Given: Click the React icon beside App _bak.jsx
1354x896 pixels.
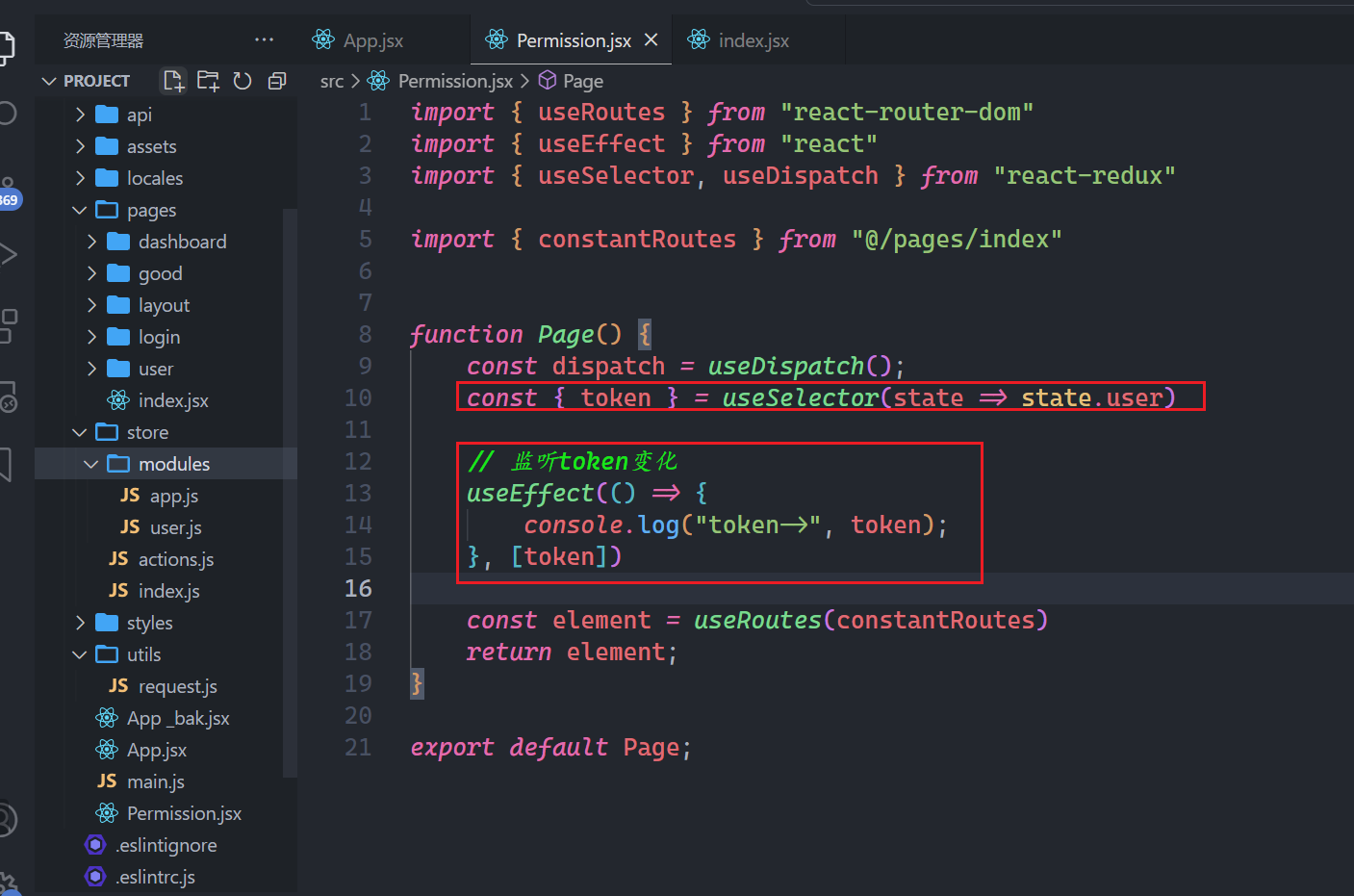Looking at the screenshot, I should [107, 718].
